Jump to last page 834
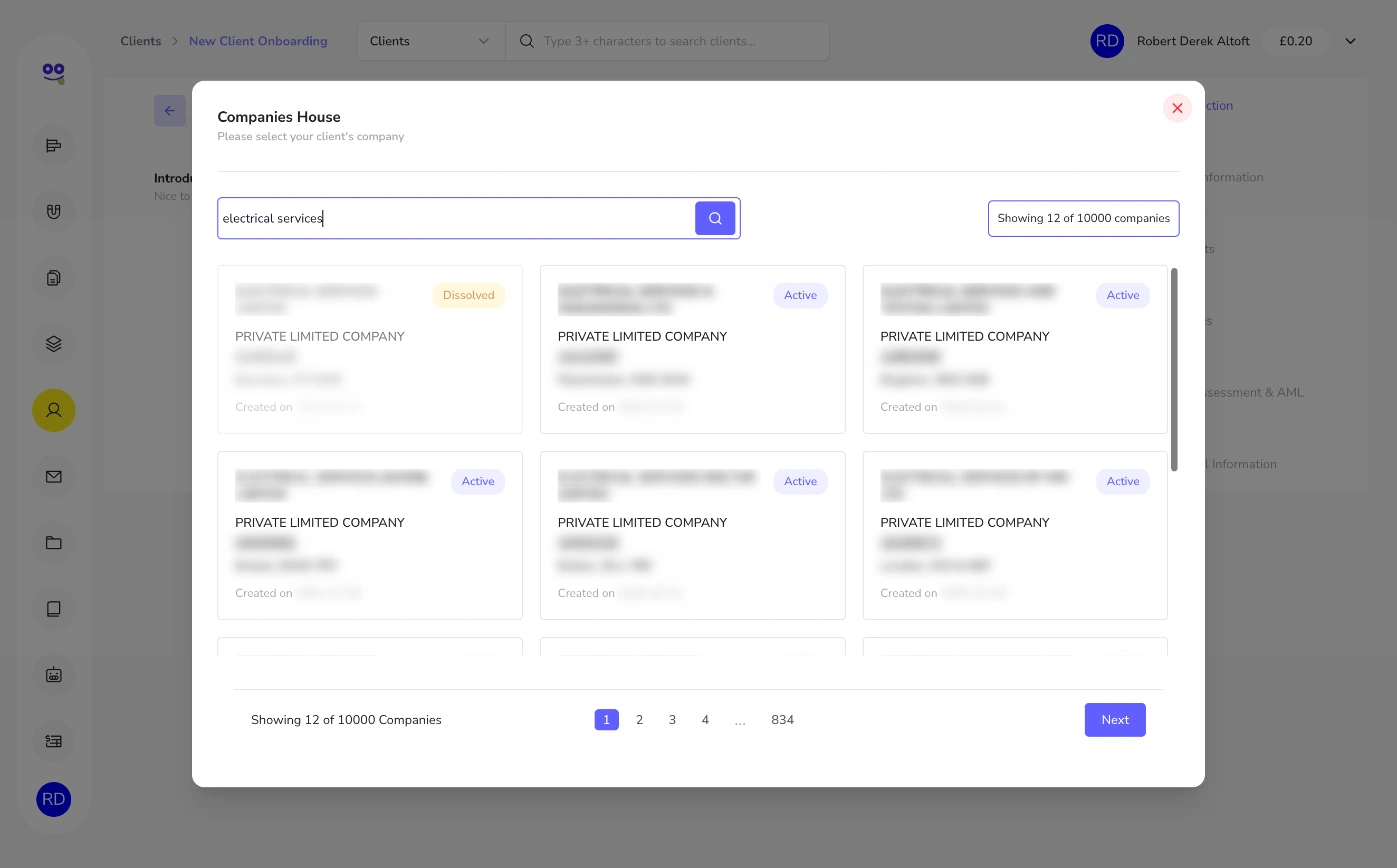Image resolution: width=1397 pixels, height=868 pixels. pos(782,720)
